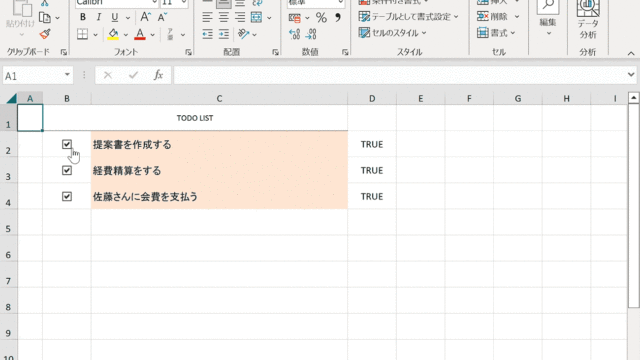The height and width of the screenshot is (360, 640).
Task: Select column C header
Action: click(219, 98)
